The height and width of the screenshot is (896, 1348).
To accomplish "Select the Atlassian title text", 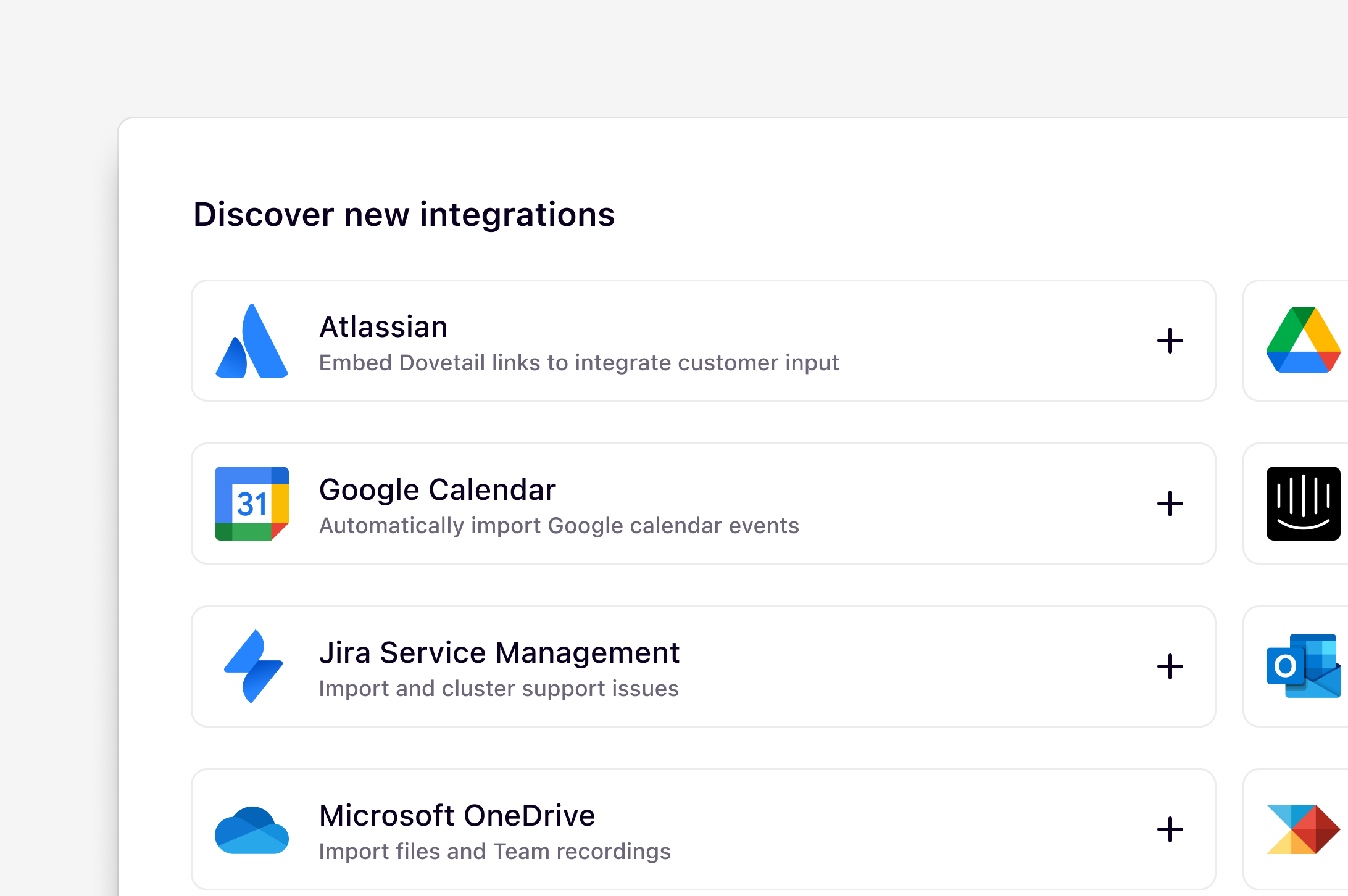I will point(383,326).
